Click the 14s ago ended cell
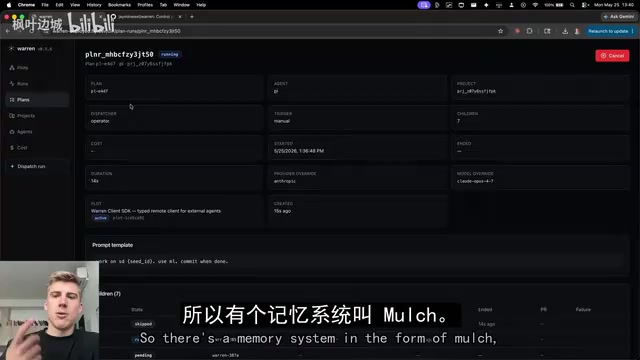The image size is (640, 360). pos(487,324)
